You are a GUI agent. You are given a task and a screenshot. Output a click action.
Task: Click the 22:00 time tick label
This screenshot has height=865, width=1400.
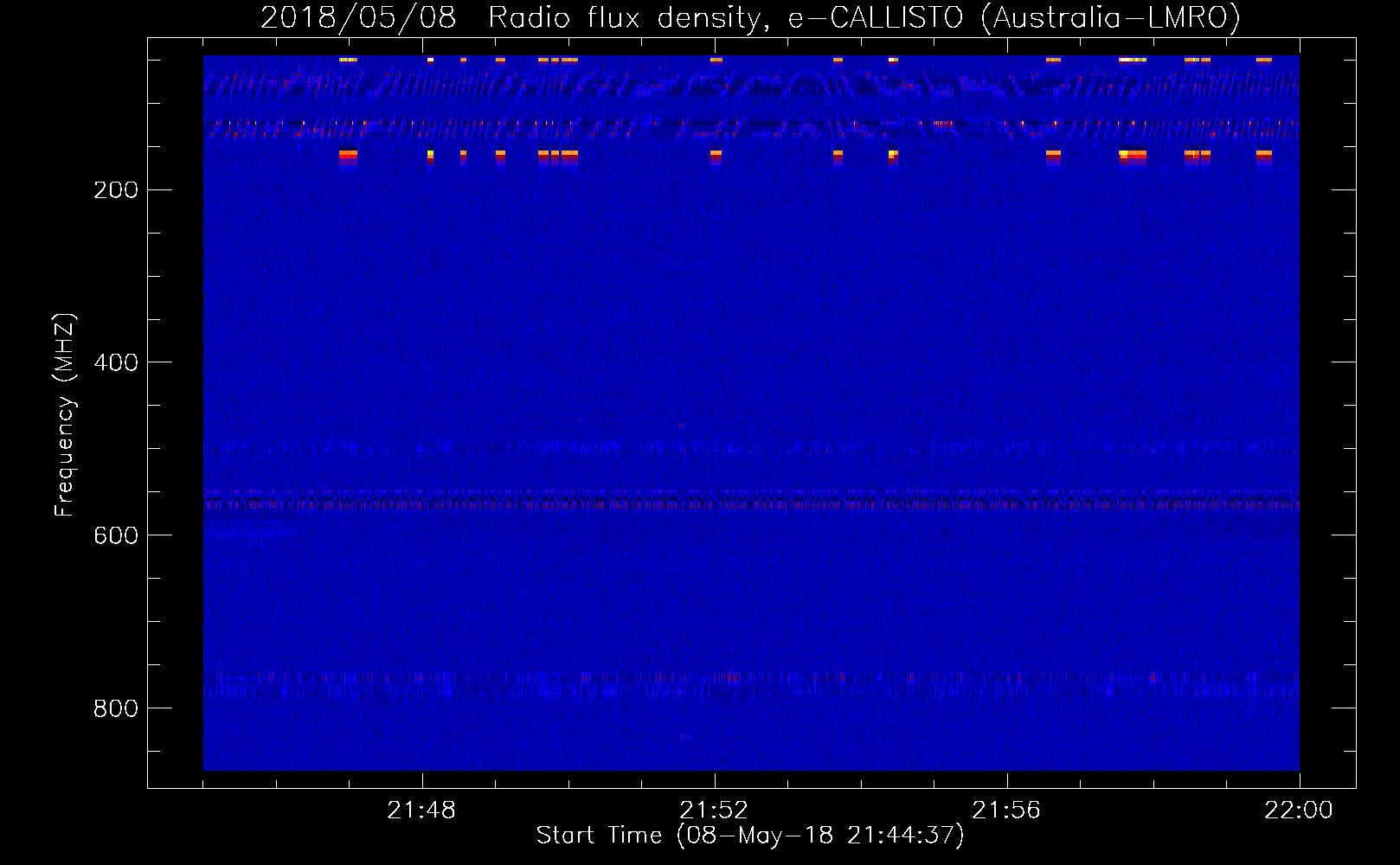(x=1299, y=811)
